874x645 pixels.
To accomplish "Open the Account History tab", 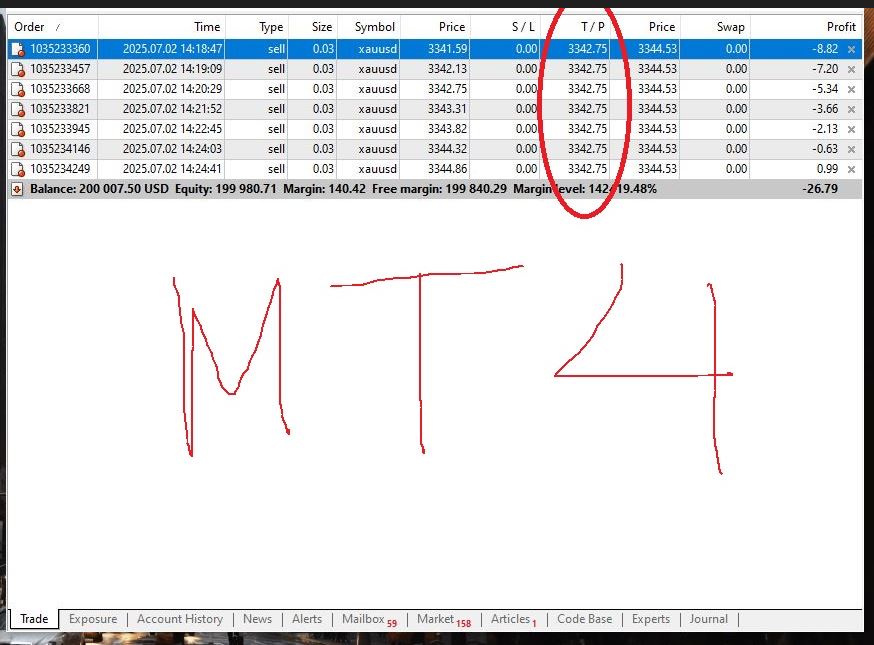I will (x=179, y=619).
